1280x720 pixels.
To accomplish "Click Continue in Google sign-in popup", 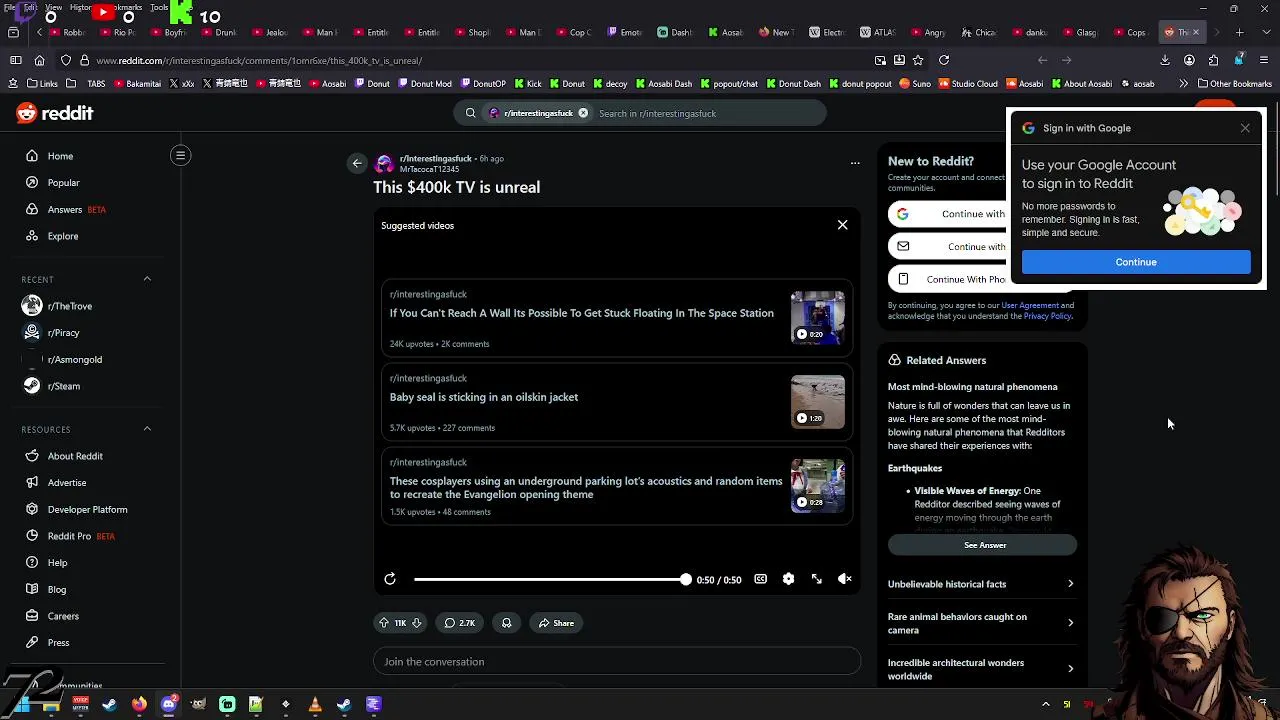I will tap(1136, 262).
